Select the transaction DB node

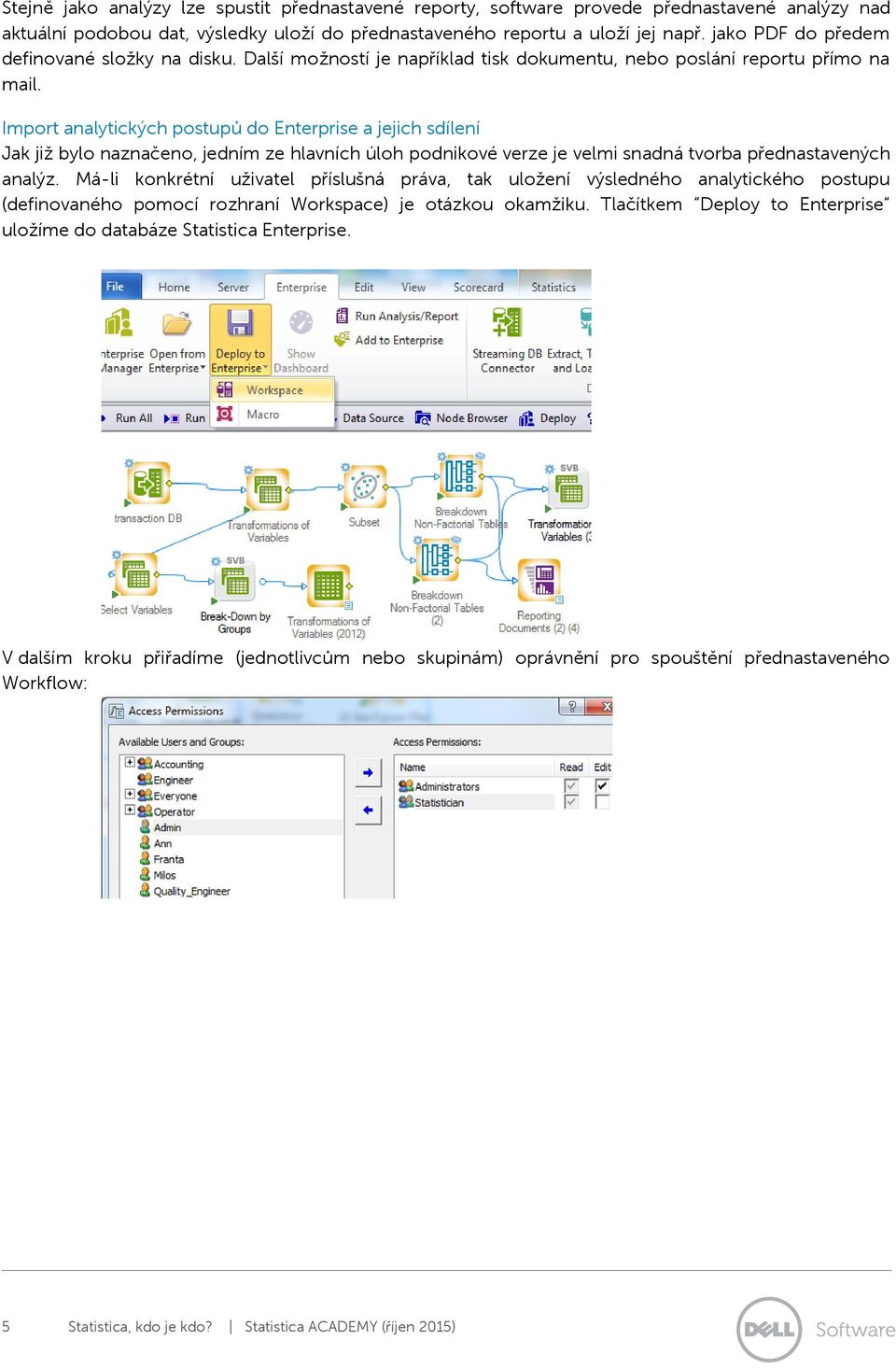tap(147, 484)
